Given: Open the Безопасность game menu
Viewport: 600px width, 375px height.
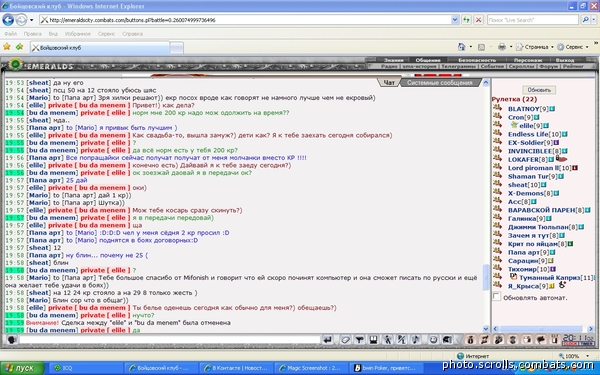Looking at the screenshot, I should click(477, 60).
